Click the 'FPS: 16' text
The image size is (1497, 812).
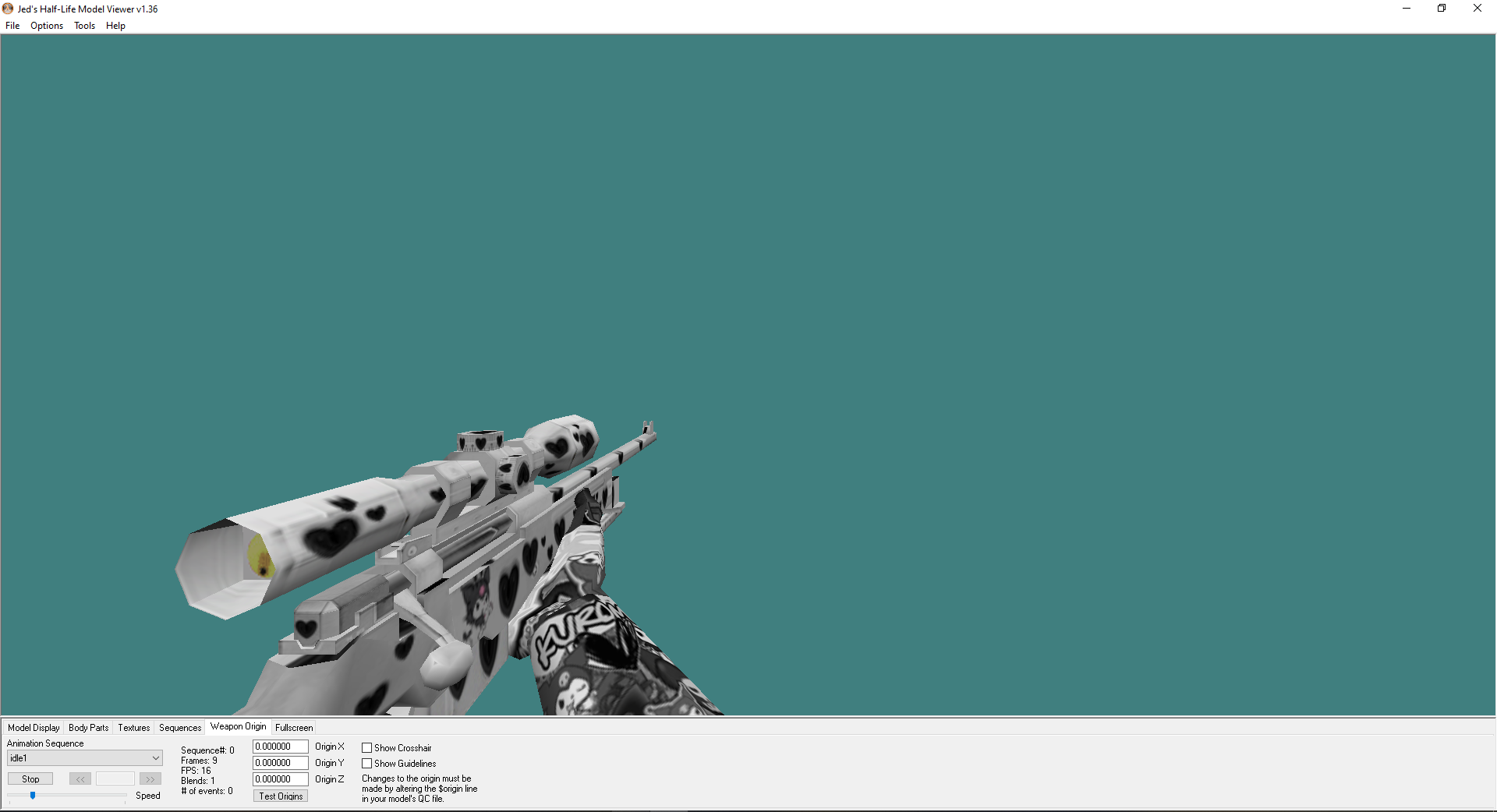tap(196, 771)
